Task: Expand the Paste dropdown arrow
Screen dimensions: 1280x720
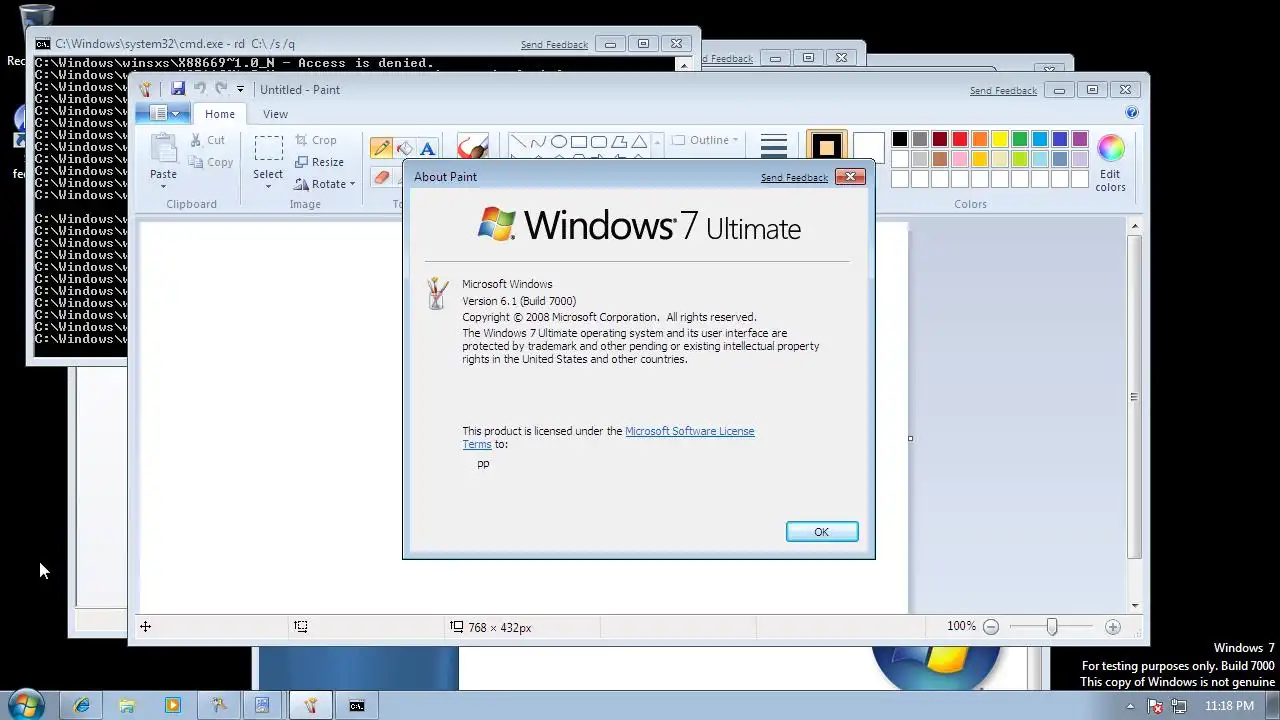Action: pyautogui.click(x=164, y=187)
